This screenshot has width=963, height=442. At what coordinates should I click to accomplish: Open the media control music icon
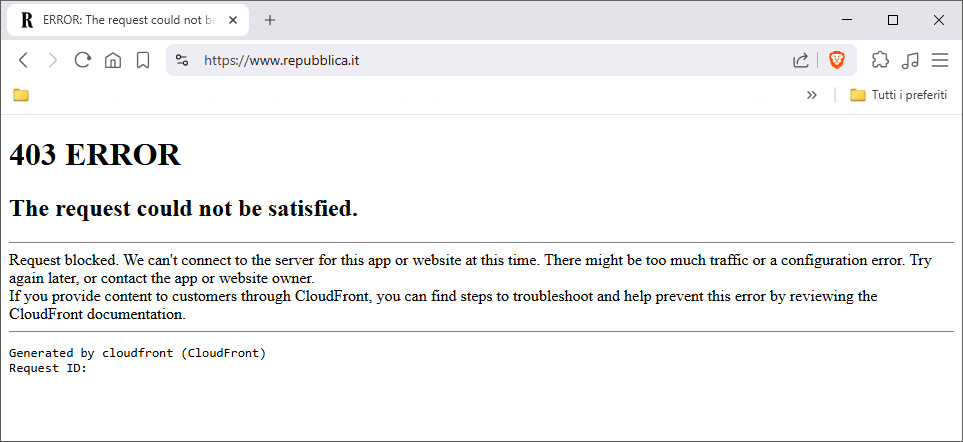tap(910, 60)
